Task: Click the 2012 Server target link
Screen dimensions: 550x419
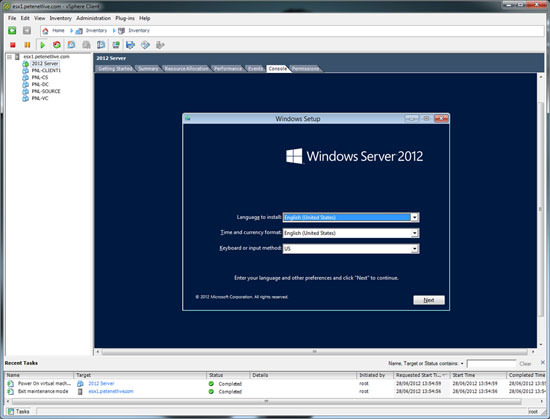Action: click(x=101, y=384)
